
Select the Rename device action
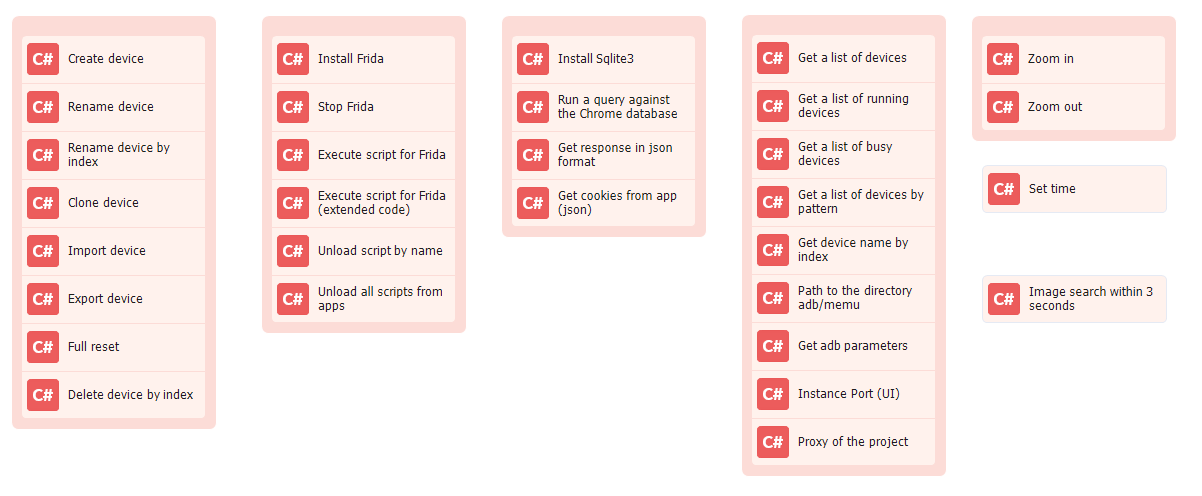tap(114, 107)
